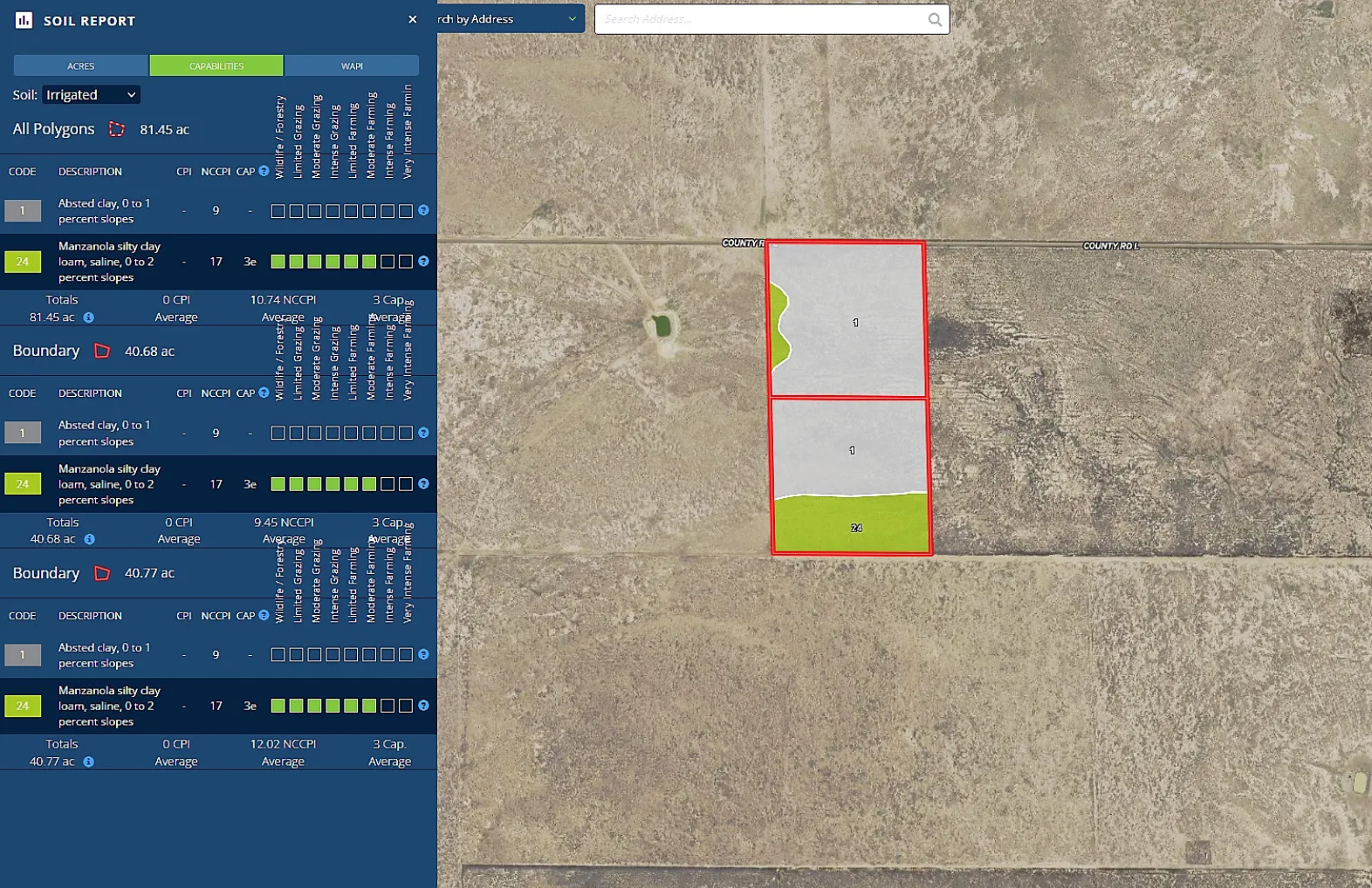
Task: Click the search magnifier icon in the address bar
Action: click(x=935, y=19)
